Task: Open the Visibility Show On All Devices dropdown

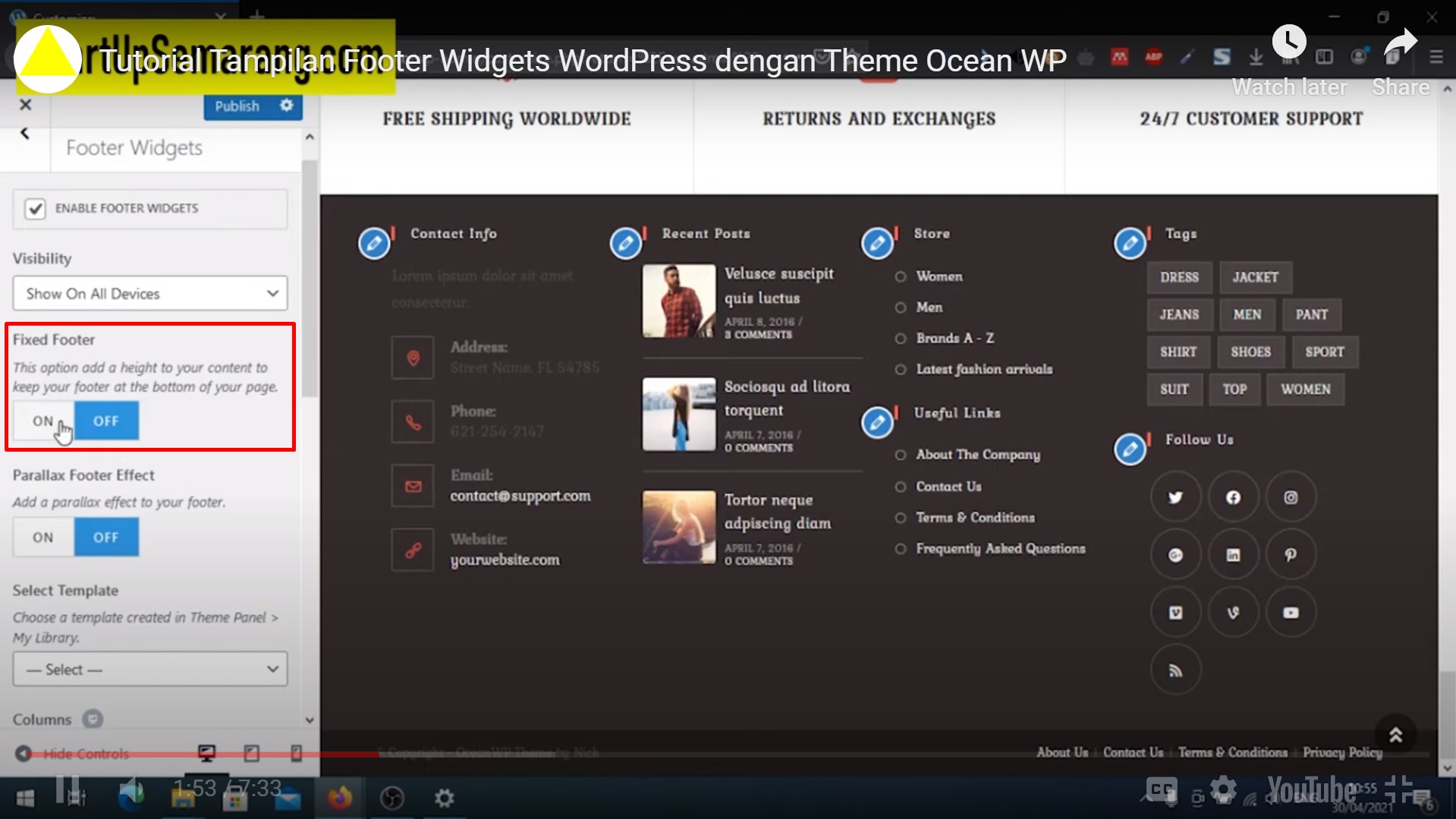Action: [x=150, y=294]
